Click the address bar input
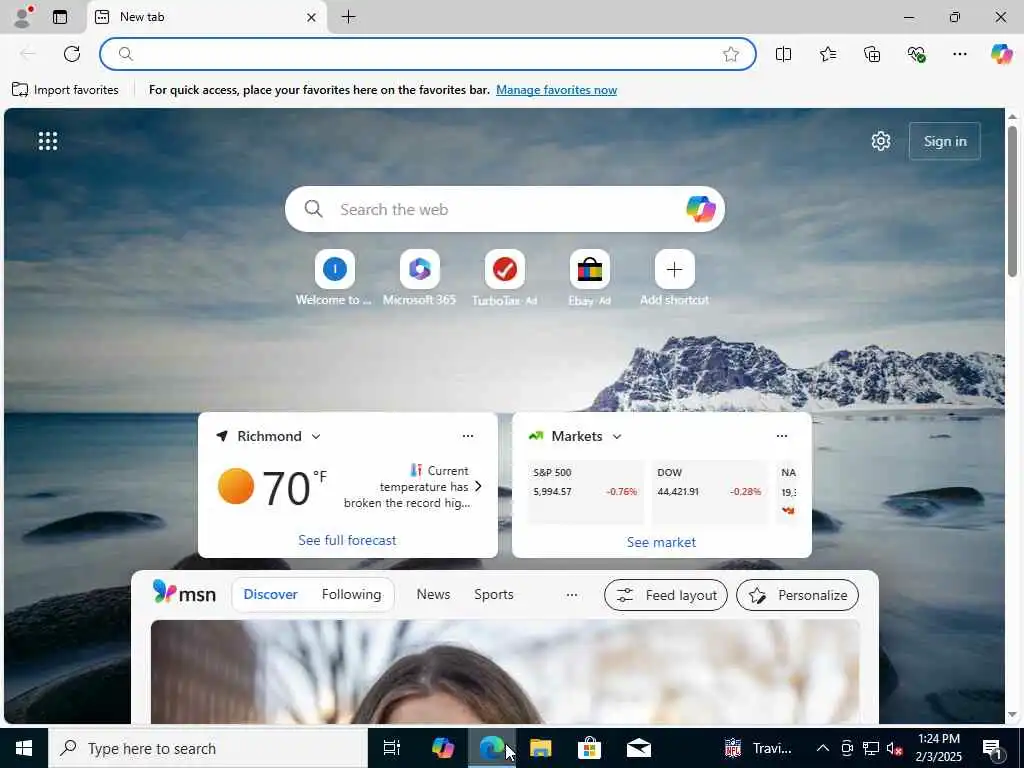This screenshot has height=768, width=1024. [x=428, y=54]
